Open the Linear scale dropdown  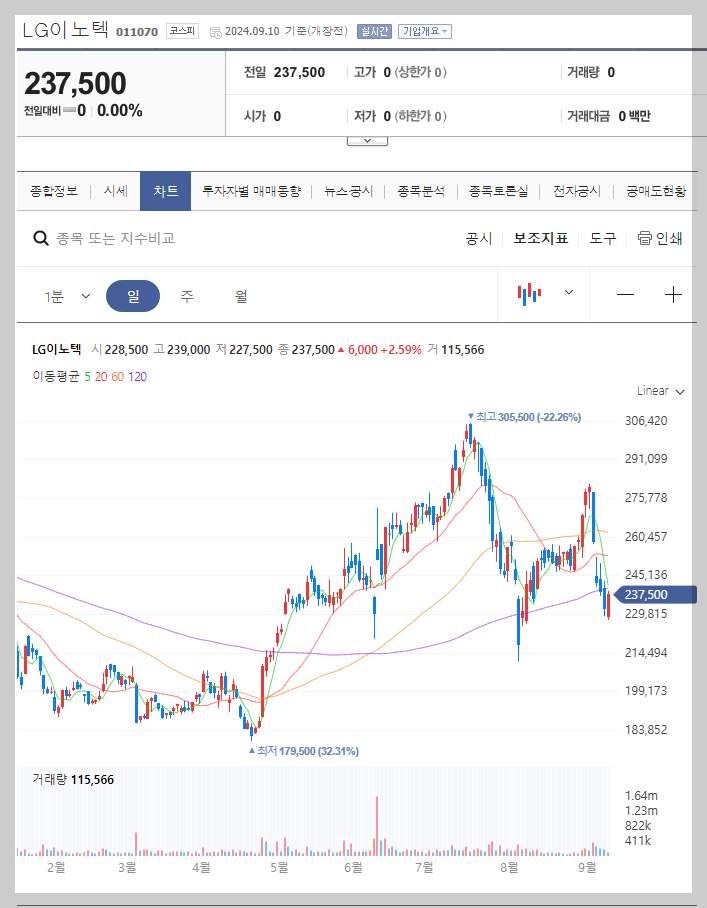(x=661, y=391)
